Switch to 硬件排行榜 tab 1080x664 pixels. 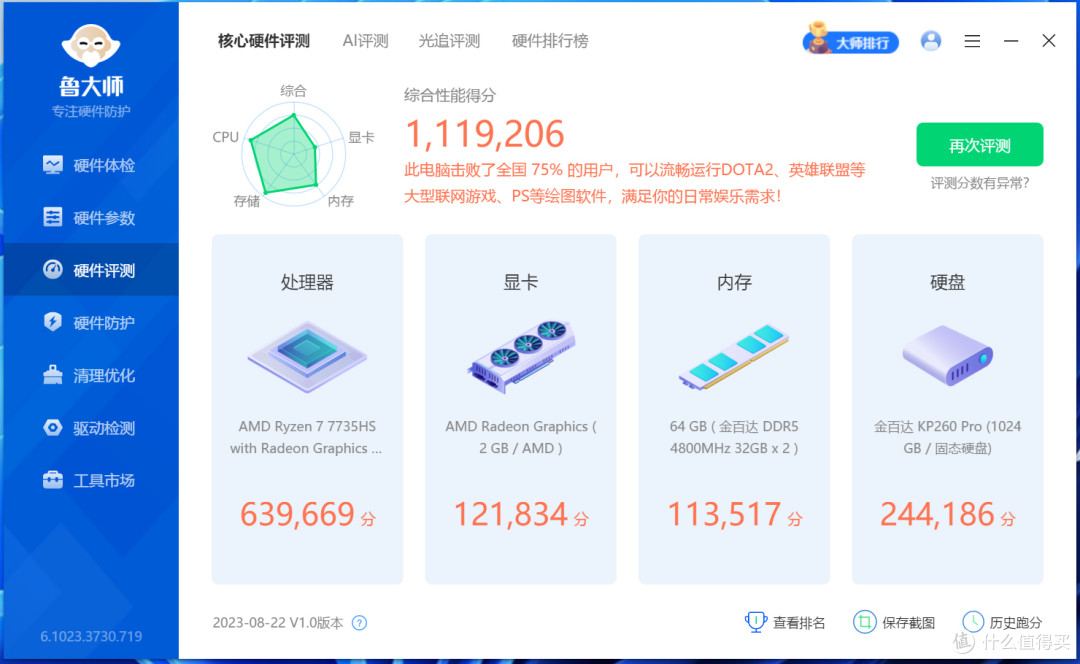pyautogui.click(x=550, y=41)
